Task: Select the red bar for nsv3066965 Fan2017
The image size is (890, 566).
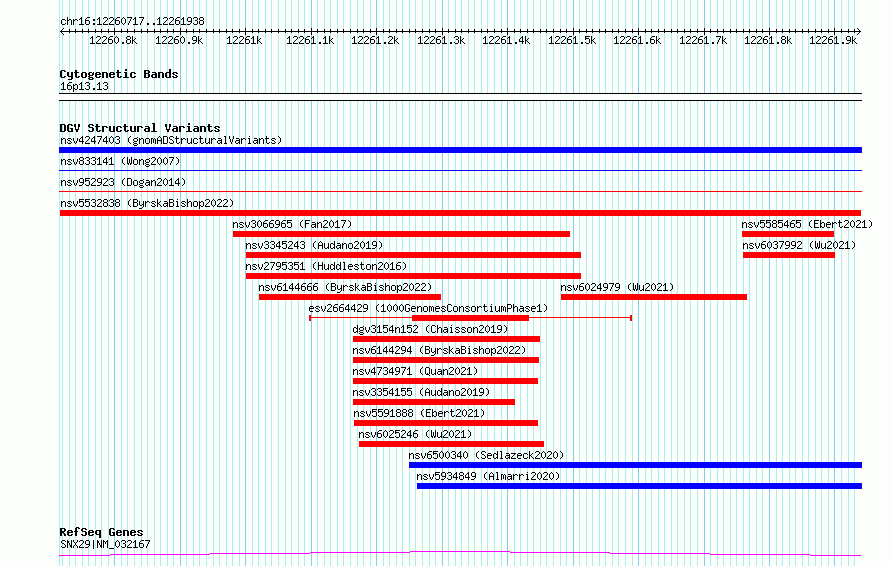Action: point(401,234)
